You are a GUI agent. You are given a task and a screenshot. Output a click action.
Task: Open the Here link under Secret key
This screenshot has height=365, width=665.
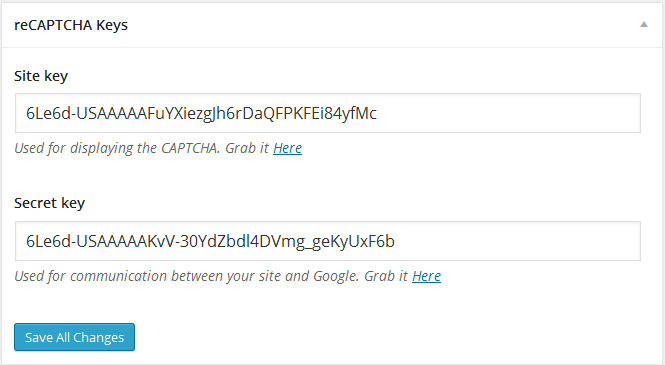pyautogui.click(x=426, y=276)
